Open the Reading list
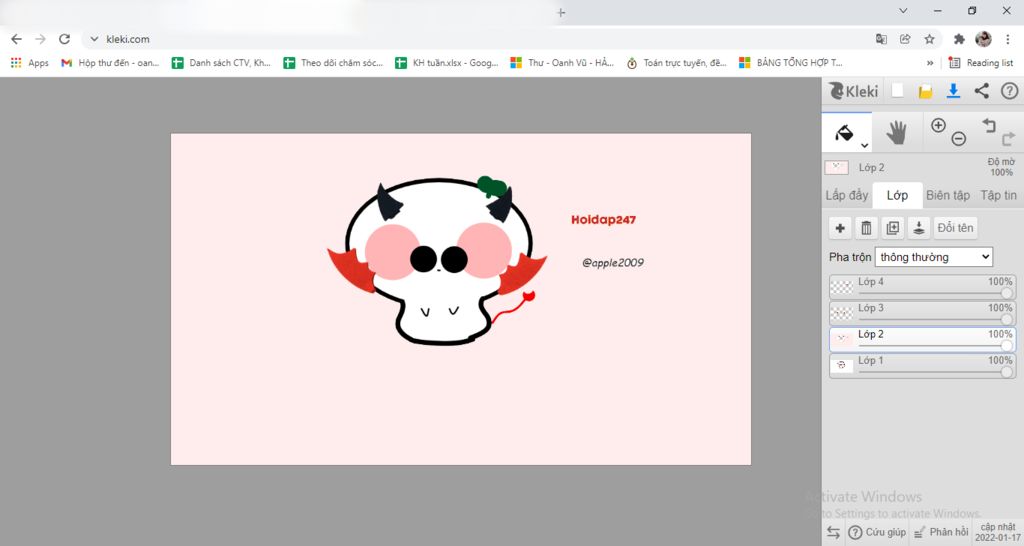This screenshot has height=546, width=1024. (x=981, y=63)
